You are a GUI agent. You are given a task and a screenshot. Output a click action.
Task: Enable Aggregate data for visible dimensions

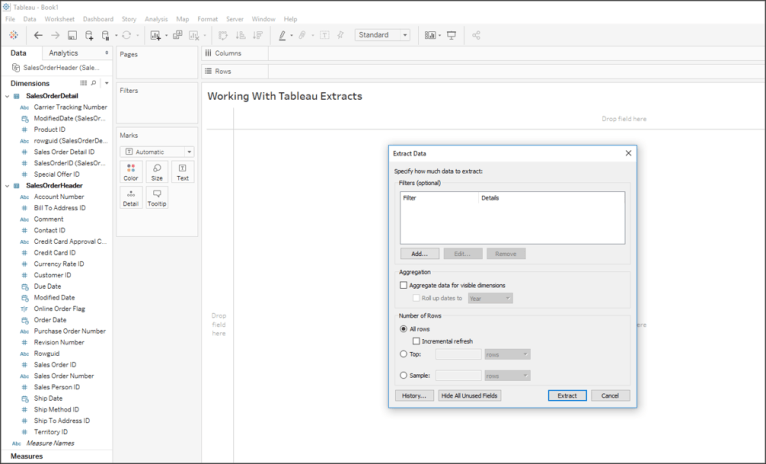pyautogui.click(x=403, y=285)
